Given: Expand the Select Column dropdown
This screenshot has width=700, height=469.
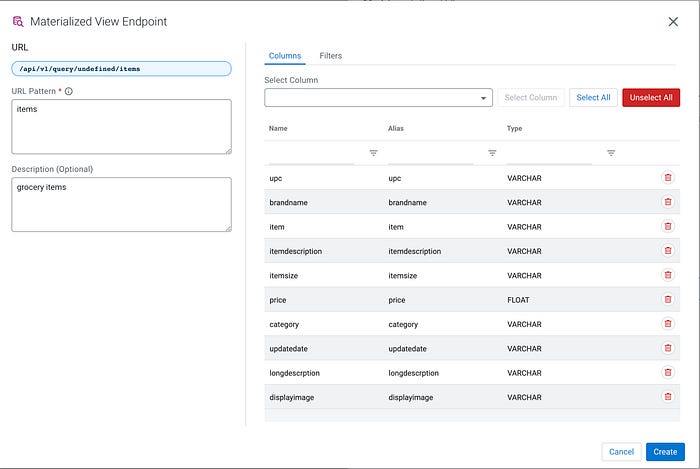Looking at the screenshot, I should (x=485, y=98).
